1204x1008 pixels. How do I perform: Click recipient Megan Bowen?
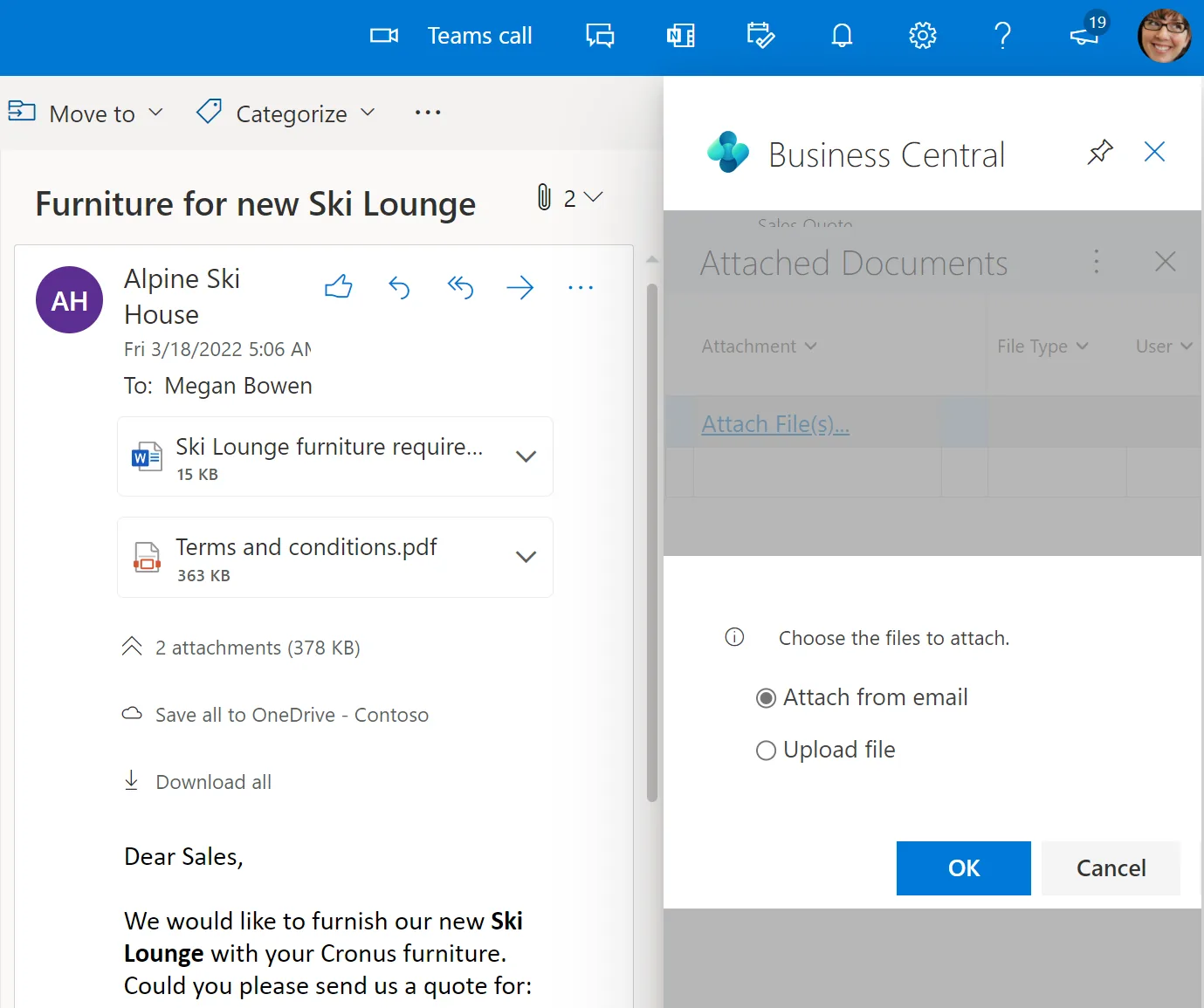pyautogui.click(x=238, y=386)
